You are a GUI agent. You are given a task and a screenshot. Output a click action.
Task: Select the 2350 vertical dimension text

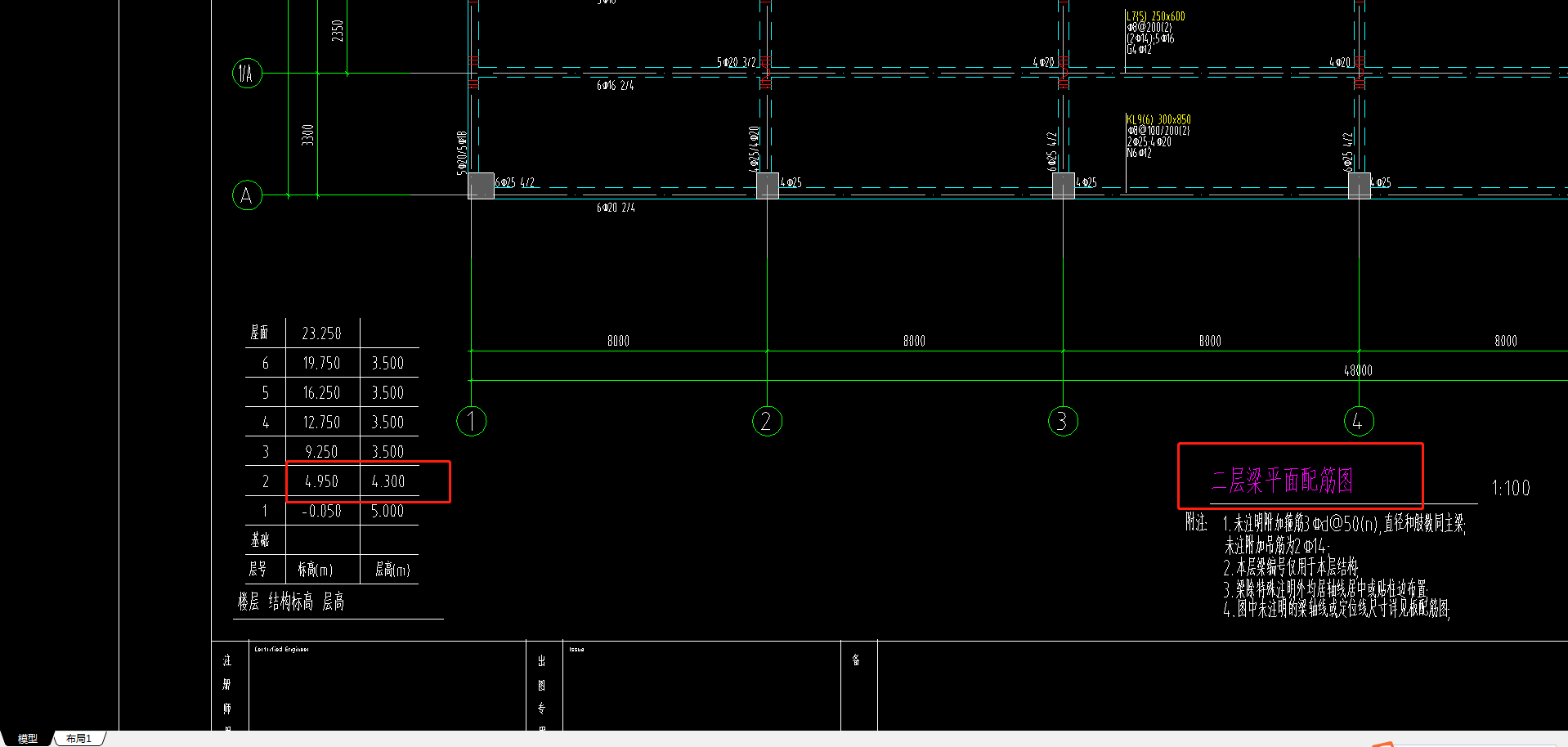point(337,31)
